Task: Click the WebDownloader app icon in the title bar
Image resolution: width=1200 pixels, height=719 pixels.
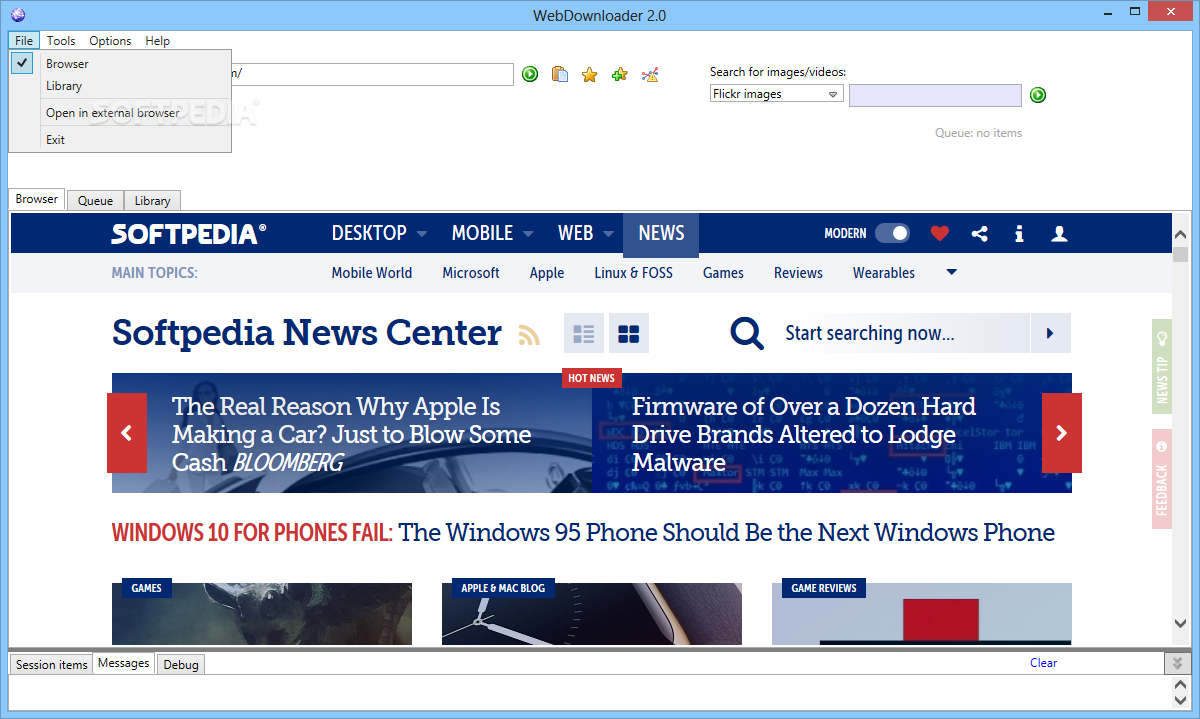Action: 16,14
